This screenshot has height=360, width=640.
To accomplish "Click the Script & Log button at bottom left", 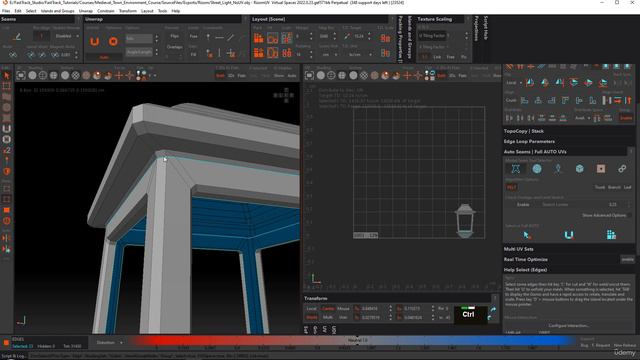I will [13, 356].
